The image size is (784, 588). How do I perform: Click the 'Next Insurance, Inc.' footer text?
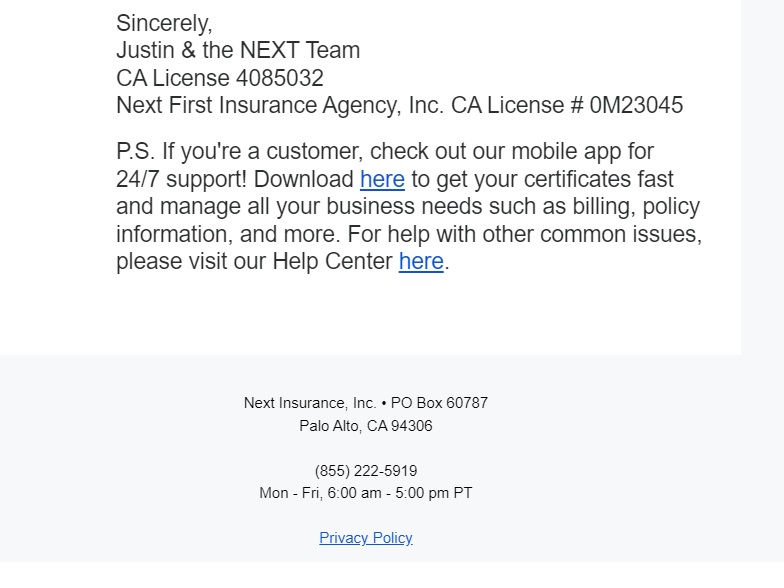pos(310,403)
